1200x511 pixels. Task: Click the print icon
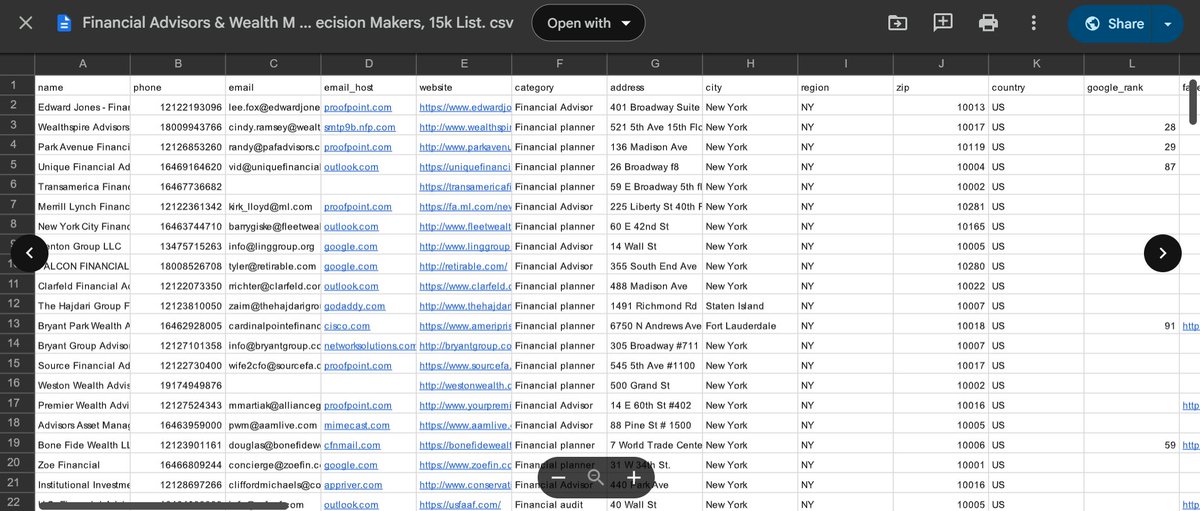[988, 23]
